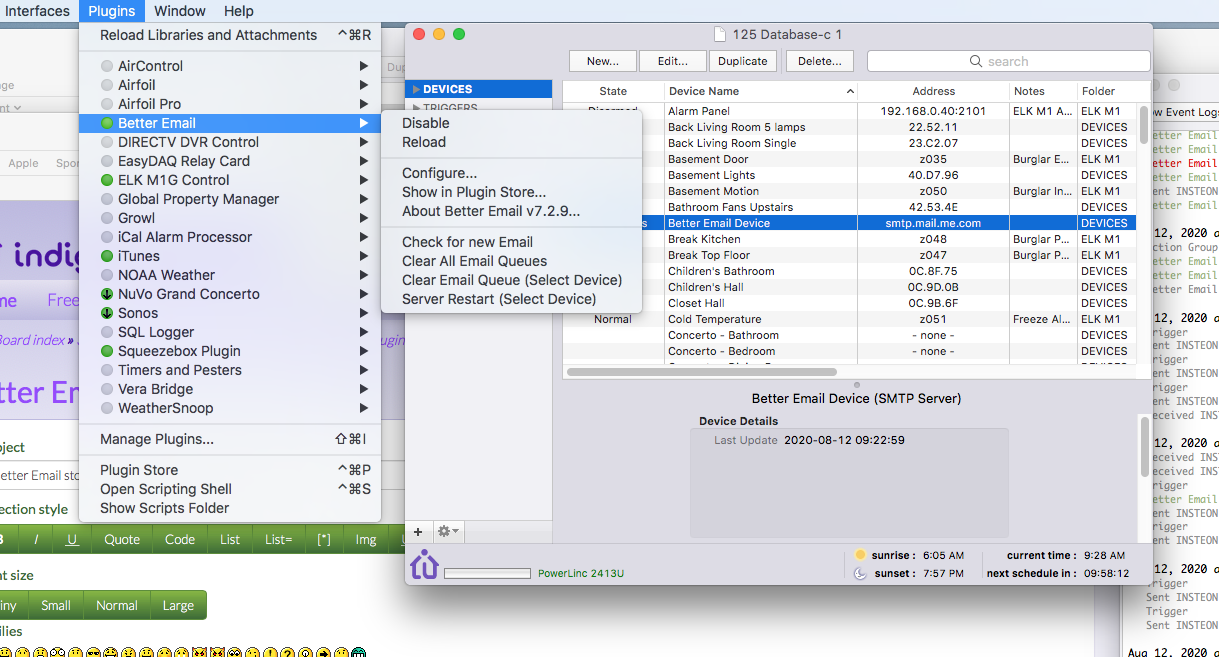Viewport: 1219px width, 657px height.
Task: Open the gear action menu below the sidebar
Action: click(447, 532)
